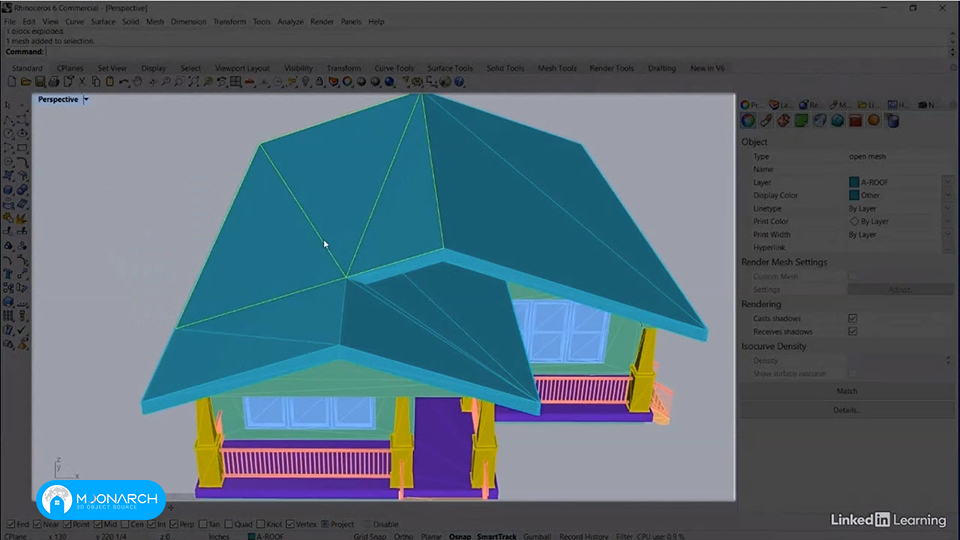Click the status bar A-ROOF layer swatch

pos(251,536)
